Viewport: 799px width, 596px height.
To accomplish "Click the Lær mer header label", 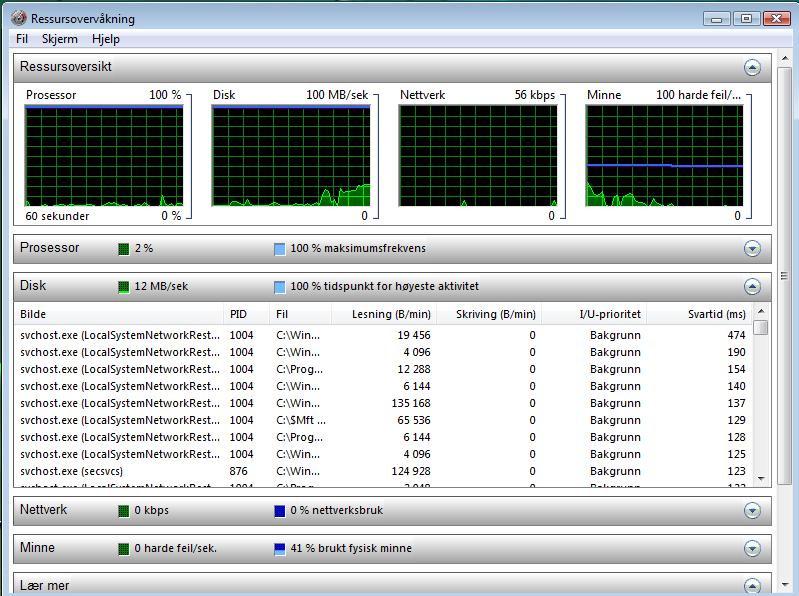I will coord(44,586).
